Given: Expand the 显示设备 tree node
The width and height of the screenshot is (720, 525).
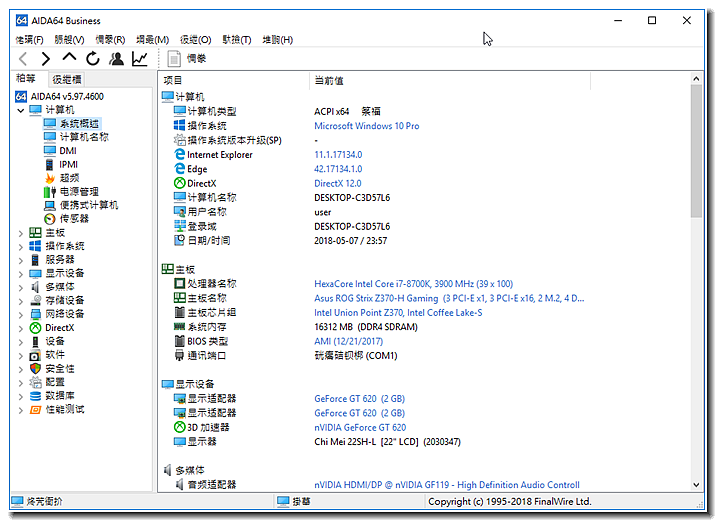Looking at the screenshot, I should pyautogui.click(x=21, y=274).
